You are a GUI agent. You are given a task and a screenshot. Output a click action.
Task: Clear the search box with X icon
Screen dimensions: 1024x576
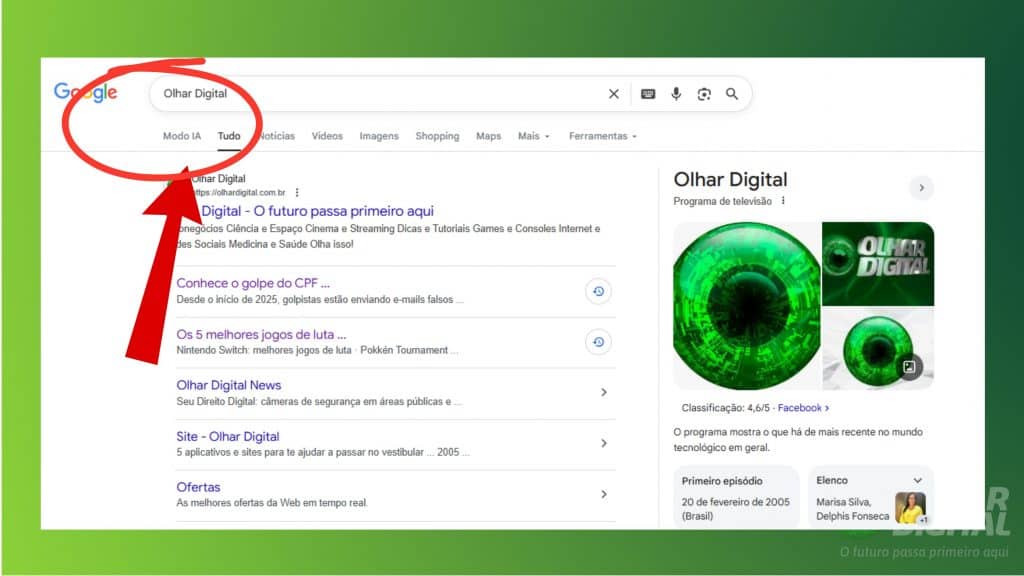coord(614,94)
